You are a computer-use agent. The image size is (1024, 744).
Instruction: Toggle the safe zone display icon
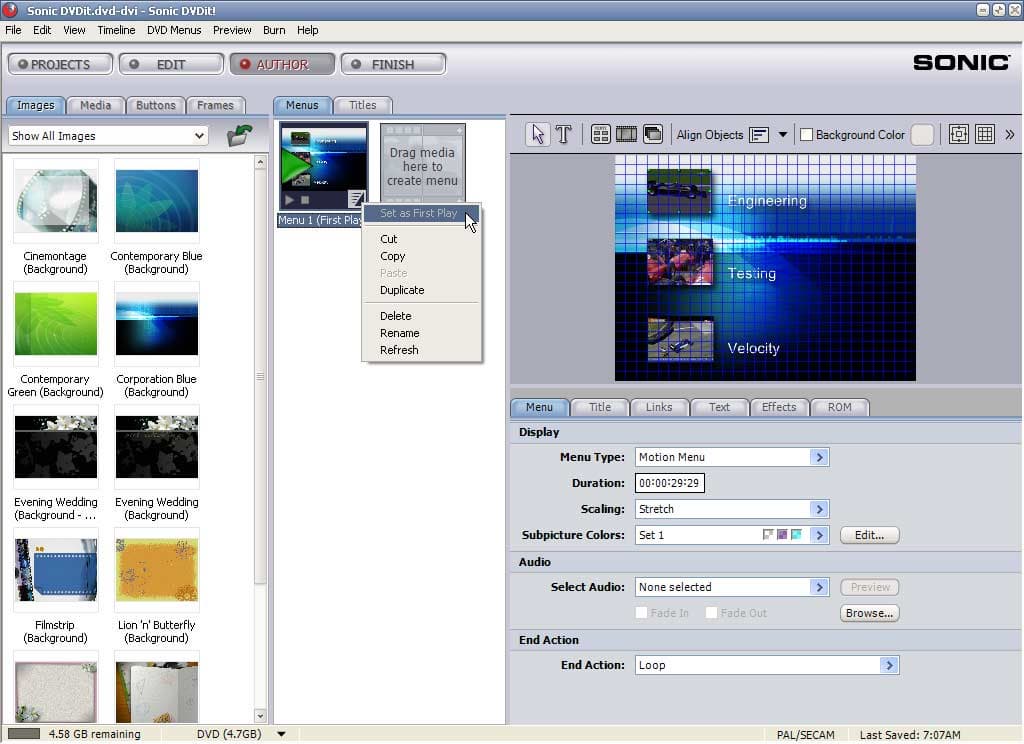[x=958, y=135]
